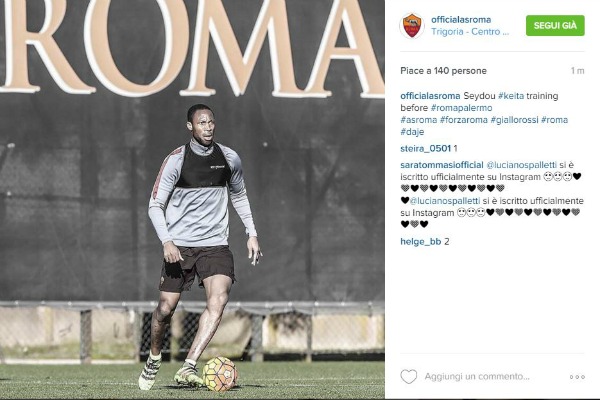The height and width of the screenshot is (400, 600).
Task: View Piace a 140 persone likes list
Action: (x=443, y=71)
